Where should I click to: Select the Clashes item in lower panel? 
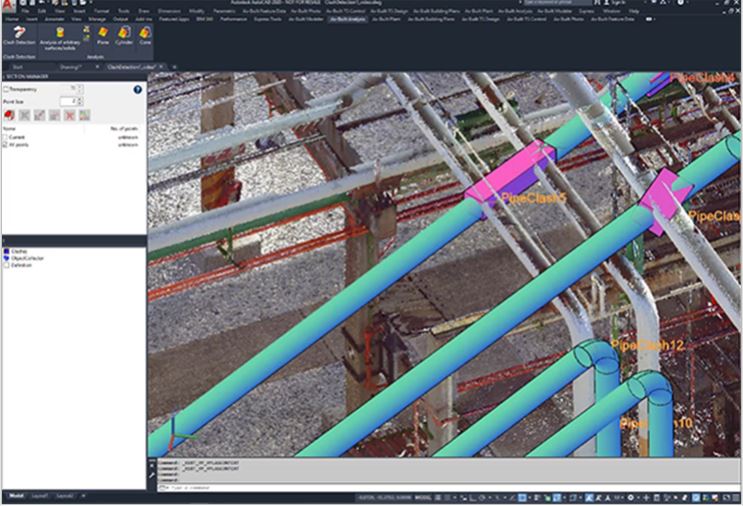(x=16, y=251)
